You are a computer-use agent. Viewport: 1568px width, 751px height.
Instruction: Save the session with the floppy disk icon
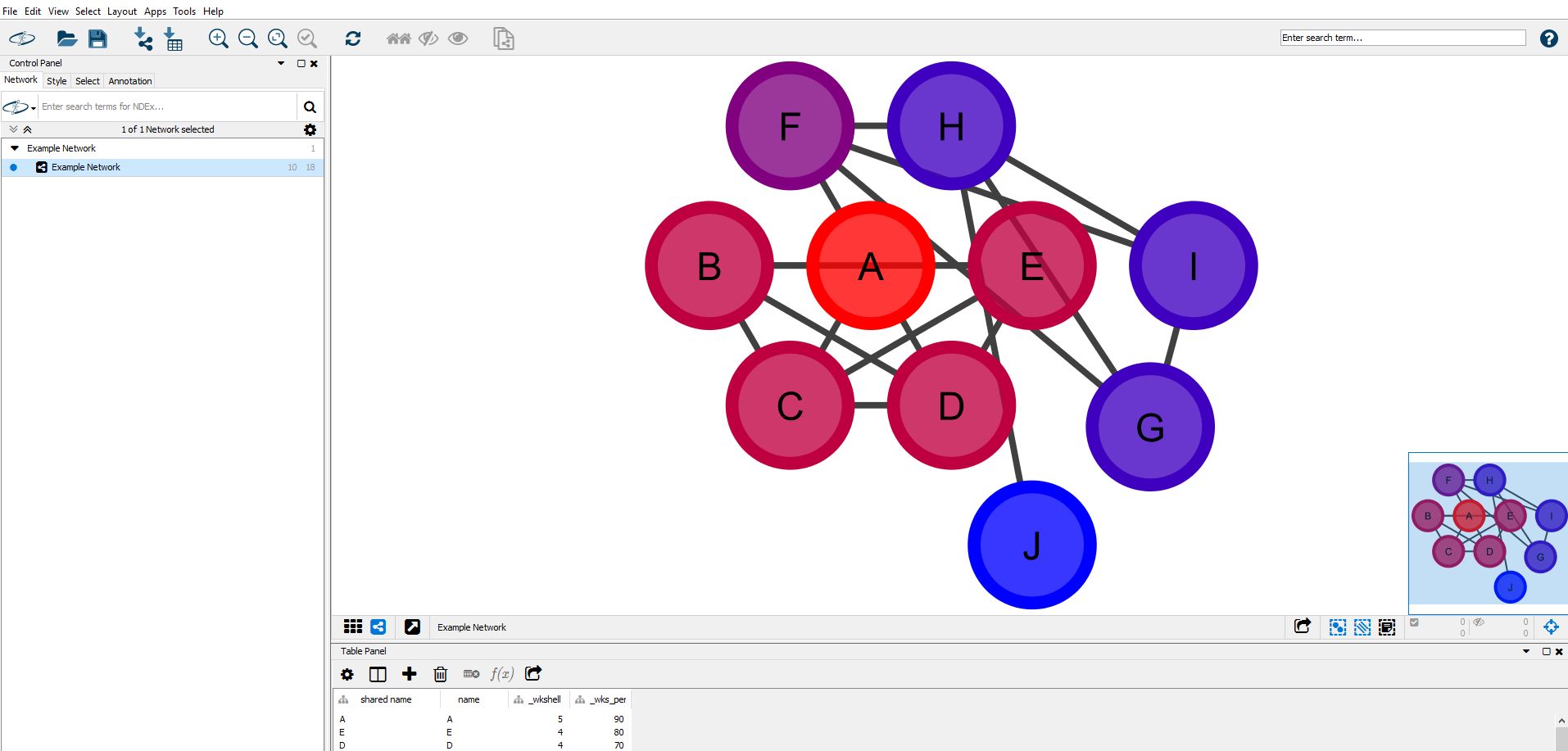click(x=97, y=38)
